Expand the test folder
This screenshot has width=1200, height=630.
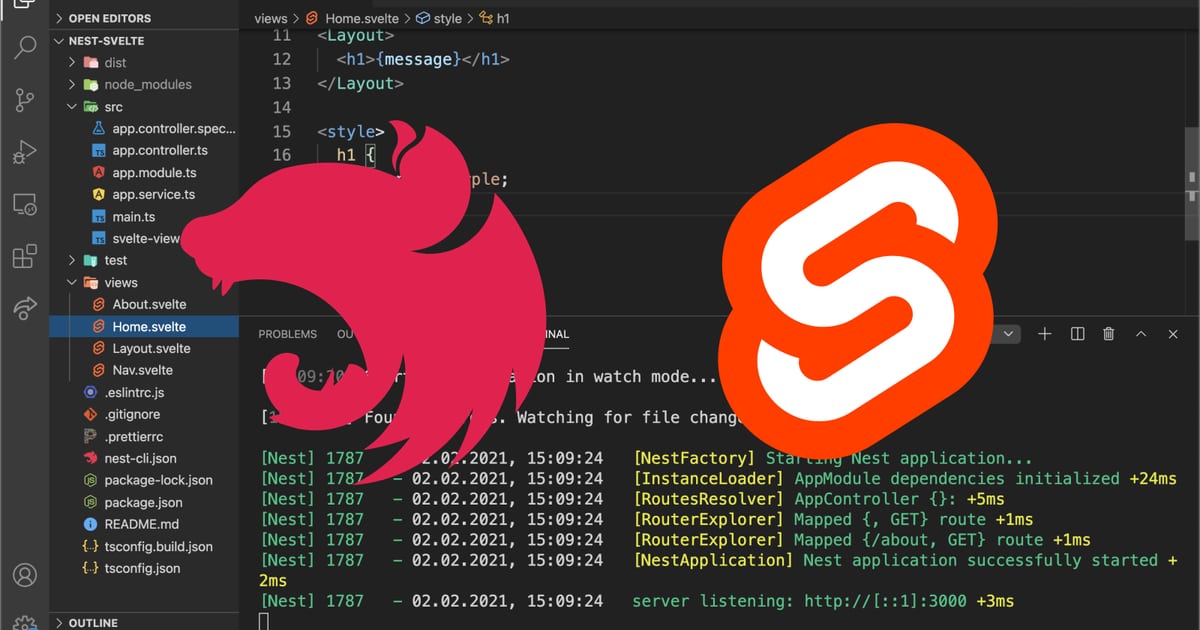[70, 260]
